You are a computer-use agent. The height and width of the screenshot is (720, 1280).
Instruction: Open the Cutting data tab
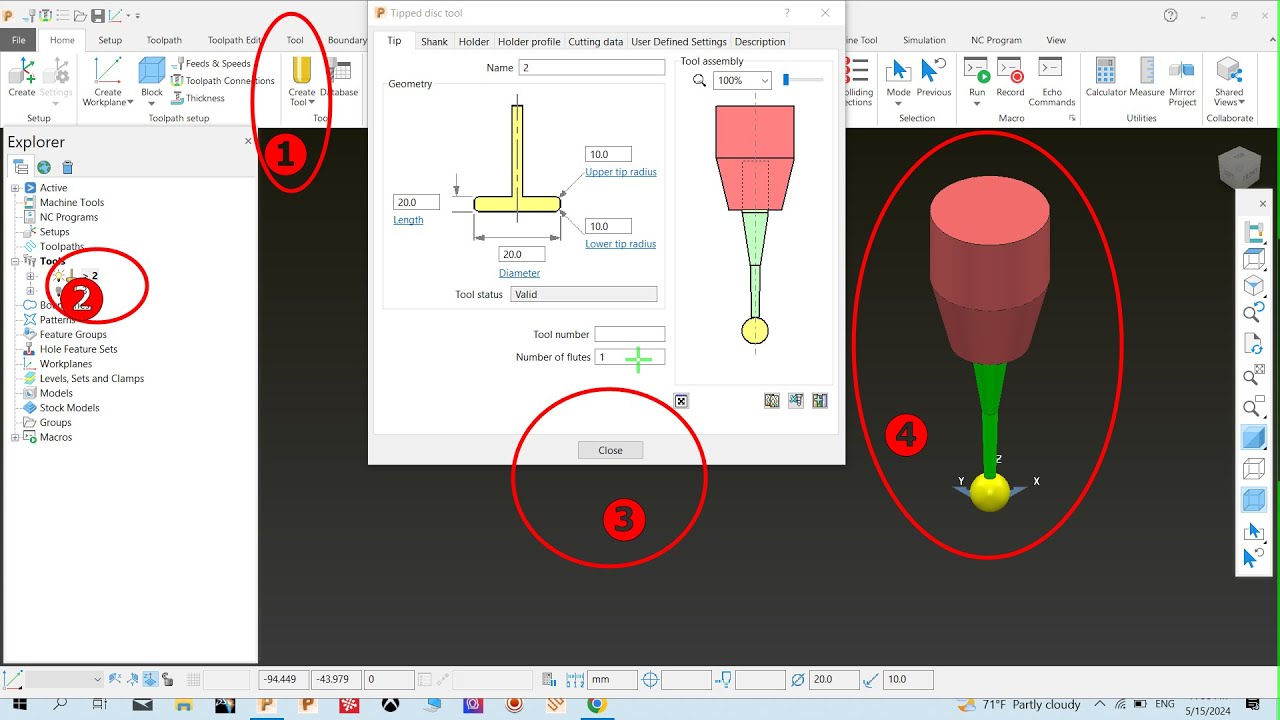tap(595, 41)
